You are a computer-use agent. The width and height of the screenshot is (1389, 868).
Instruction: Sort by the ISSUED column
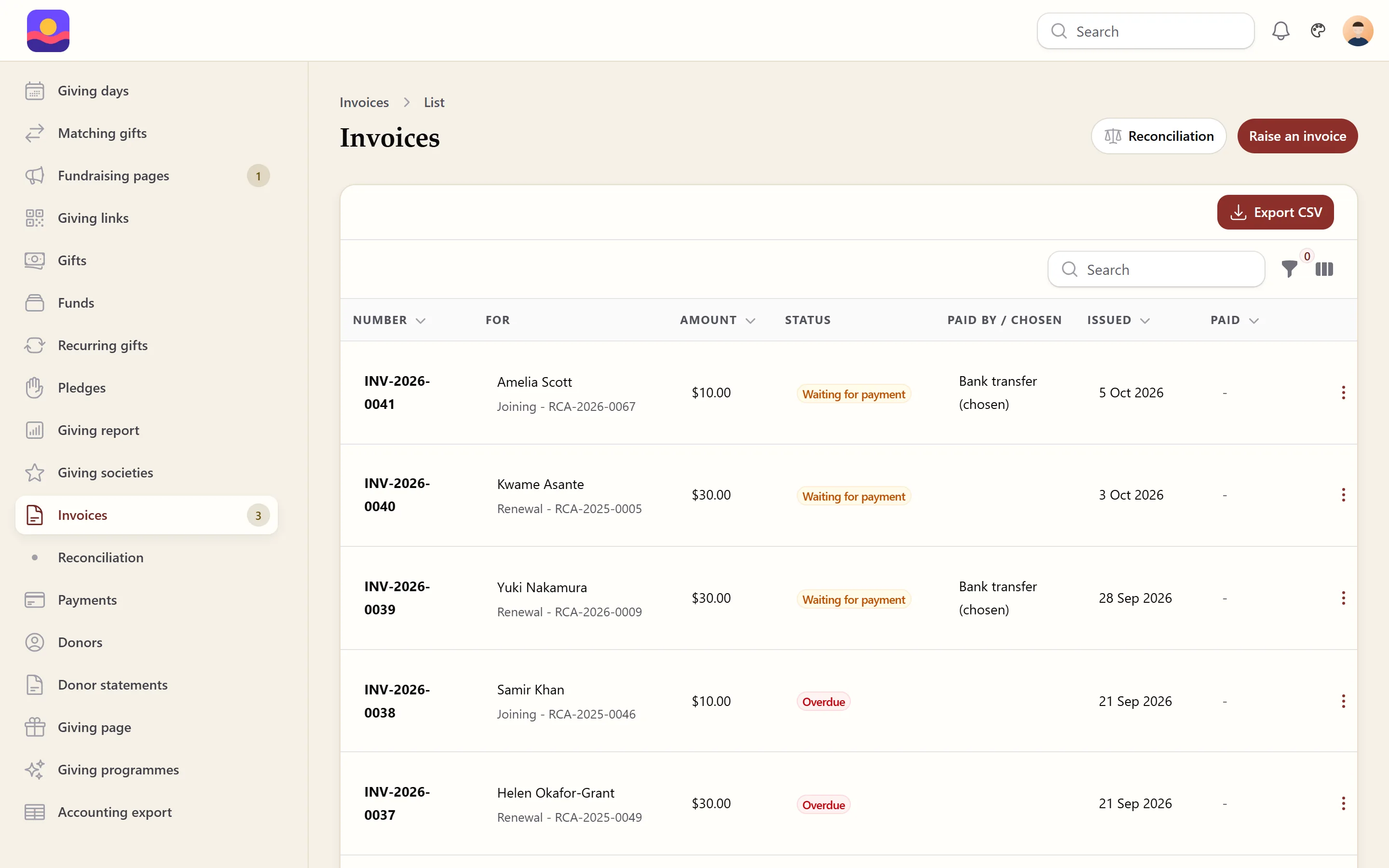[x=1118, y=320]
